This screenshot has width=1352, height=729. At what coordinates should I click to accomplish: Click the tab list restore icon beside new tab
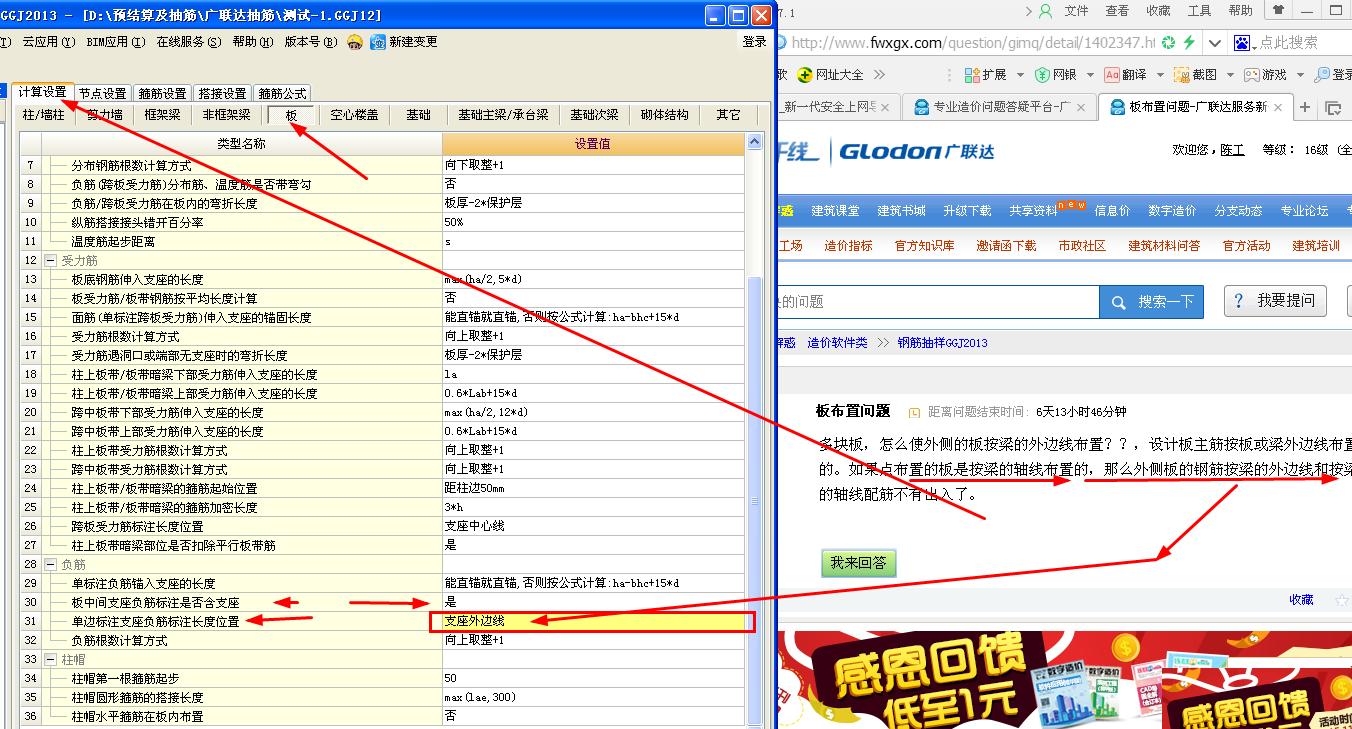click(1333, 108)
